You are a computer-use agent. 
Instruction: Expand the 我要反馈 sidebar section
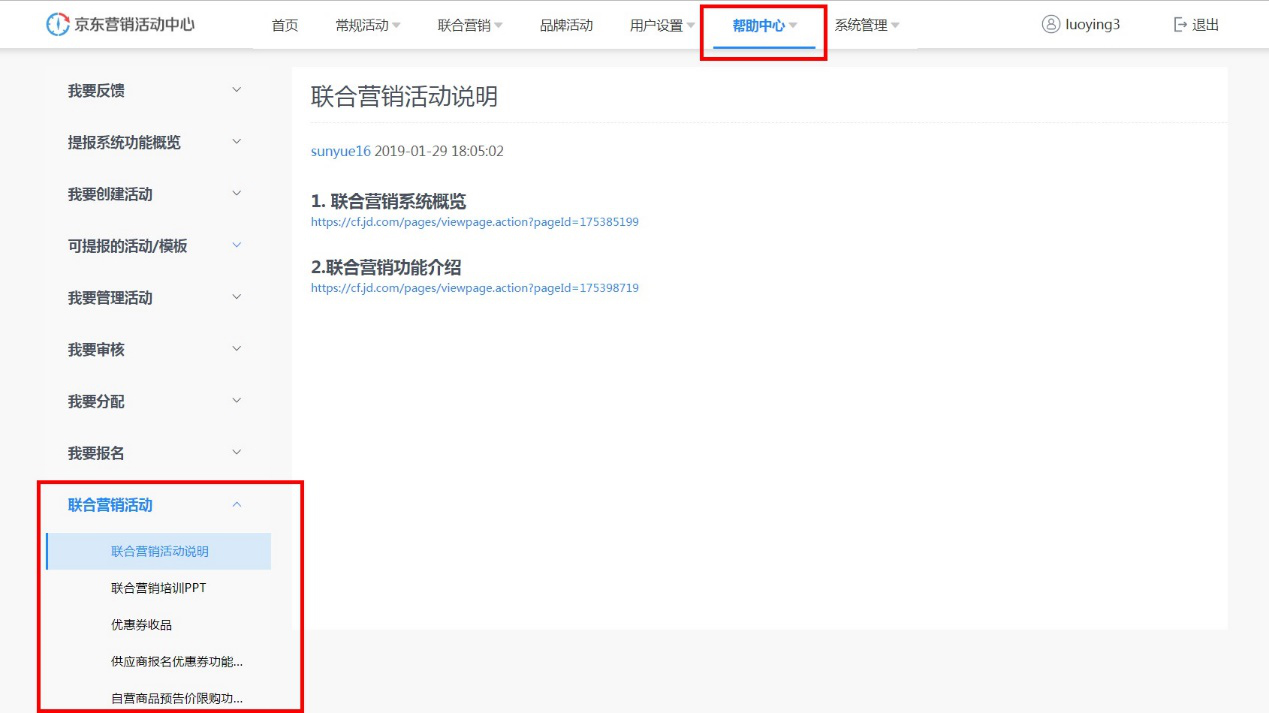[236, 90]
